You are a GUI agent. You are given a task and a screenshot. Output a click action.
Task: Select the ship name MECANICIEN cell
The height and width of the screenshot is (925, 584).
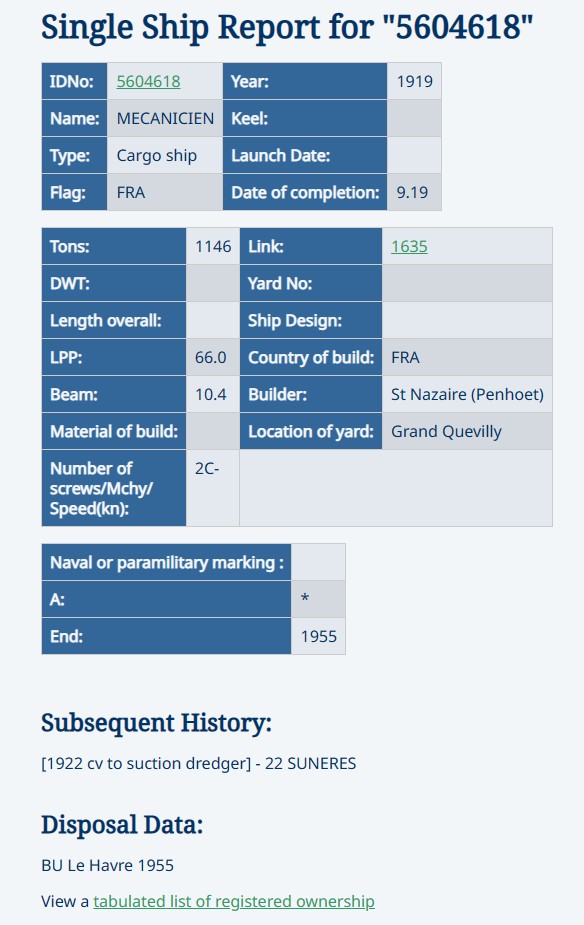(165, 119)
